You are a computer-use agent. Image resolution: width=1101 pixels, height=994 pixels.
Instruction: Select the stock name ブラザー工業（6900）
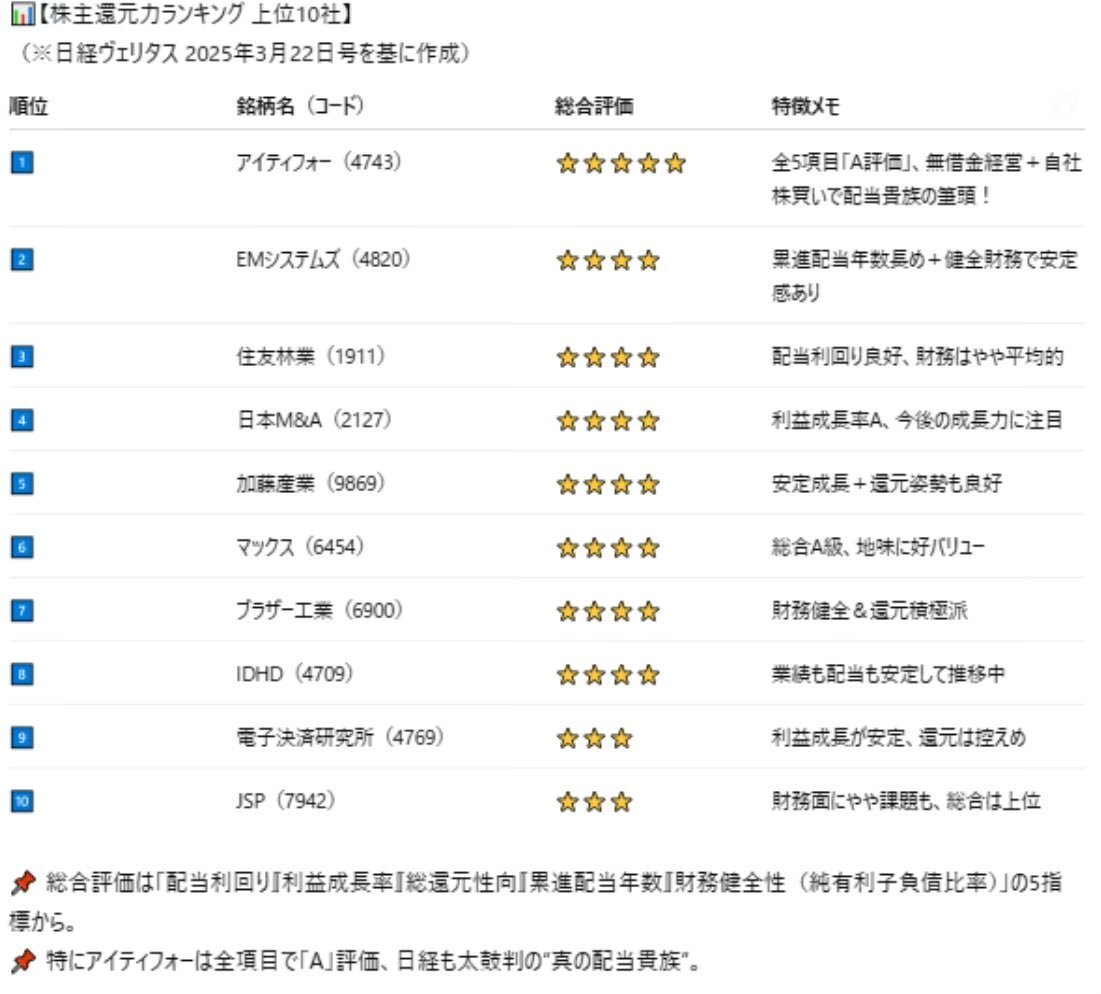(319, 610)
